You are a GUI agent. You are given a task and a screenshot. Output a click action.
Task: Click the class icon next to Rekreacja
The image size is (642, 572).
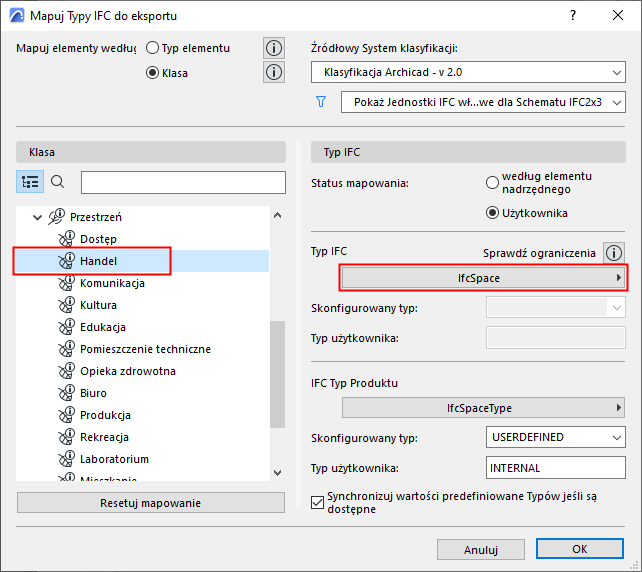click(66, 437)
